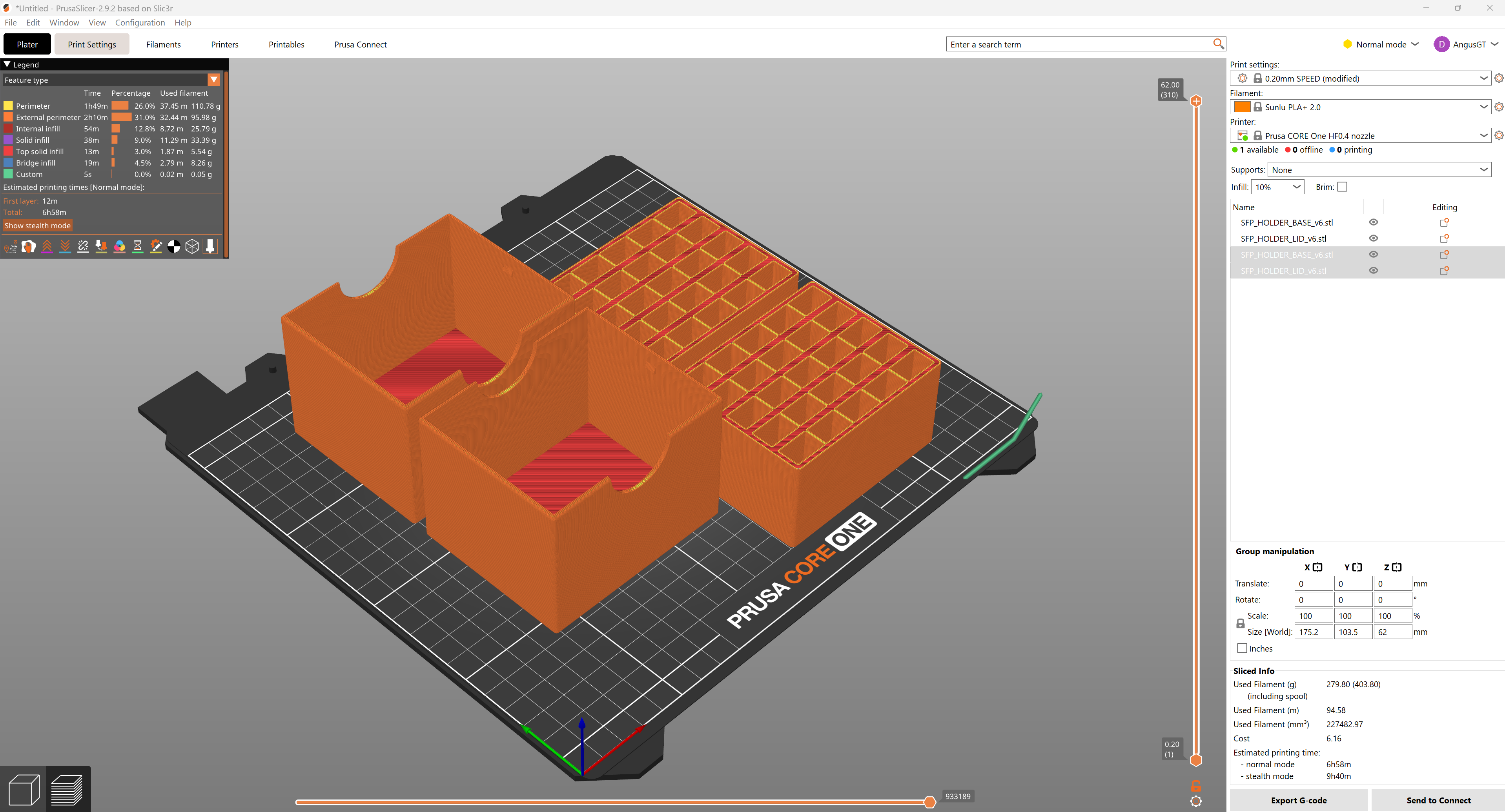Toggle tool marker nozzle arrow icon

coord(210,246)
